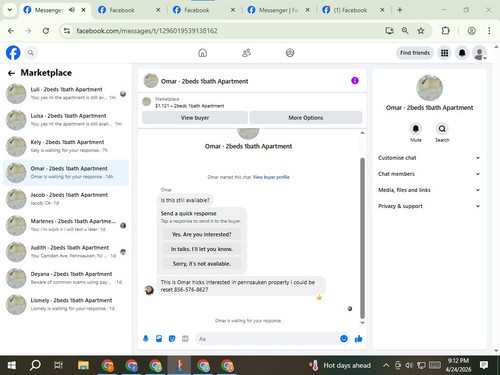
Task: Open the Facebook logo home link
Action: click(x=13, y=53)
